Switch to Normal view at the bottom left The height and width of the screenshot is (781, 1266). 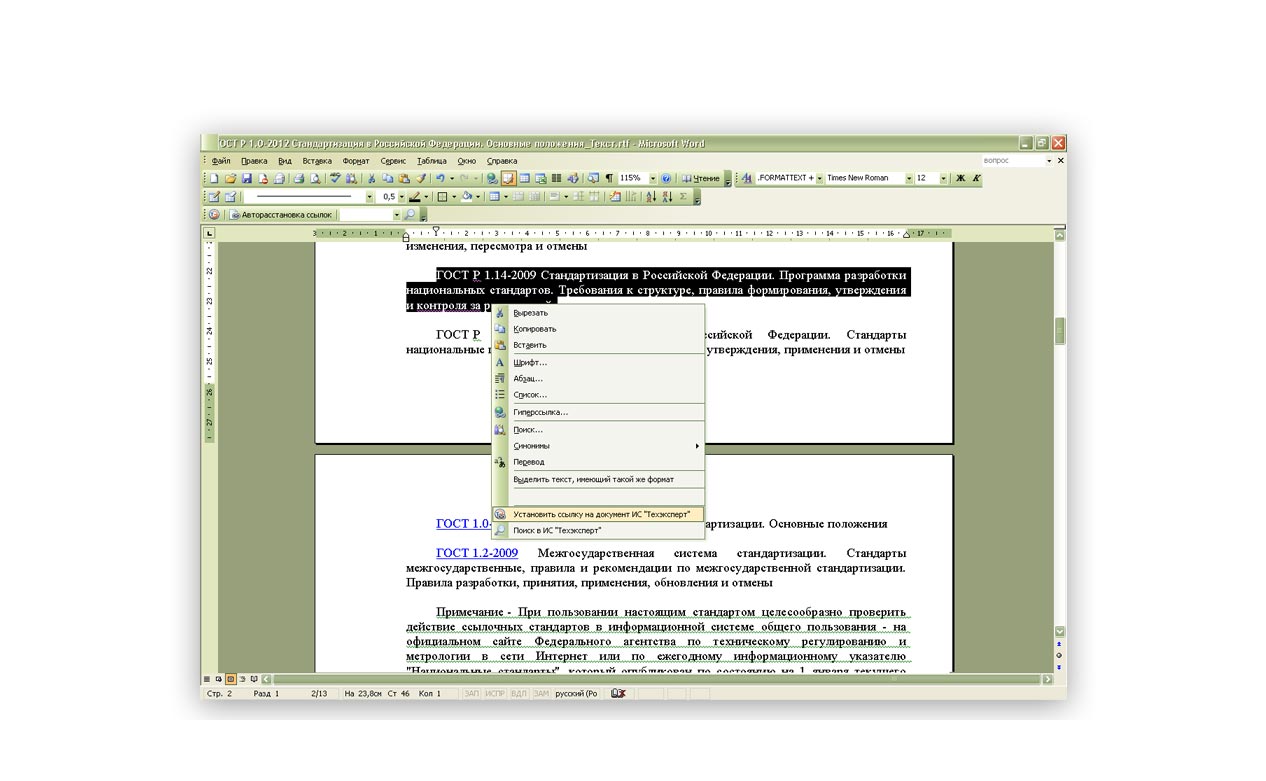tap(208, 680)
